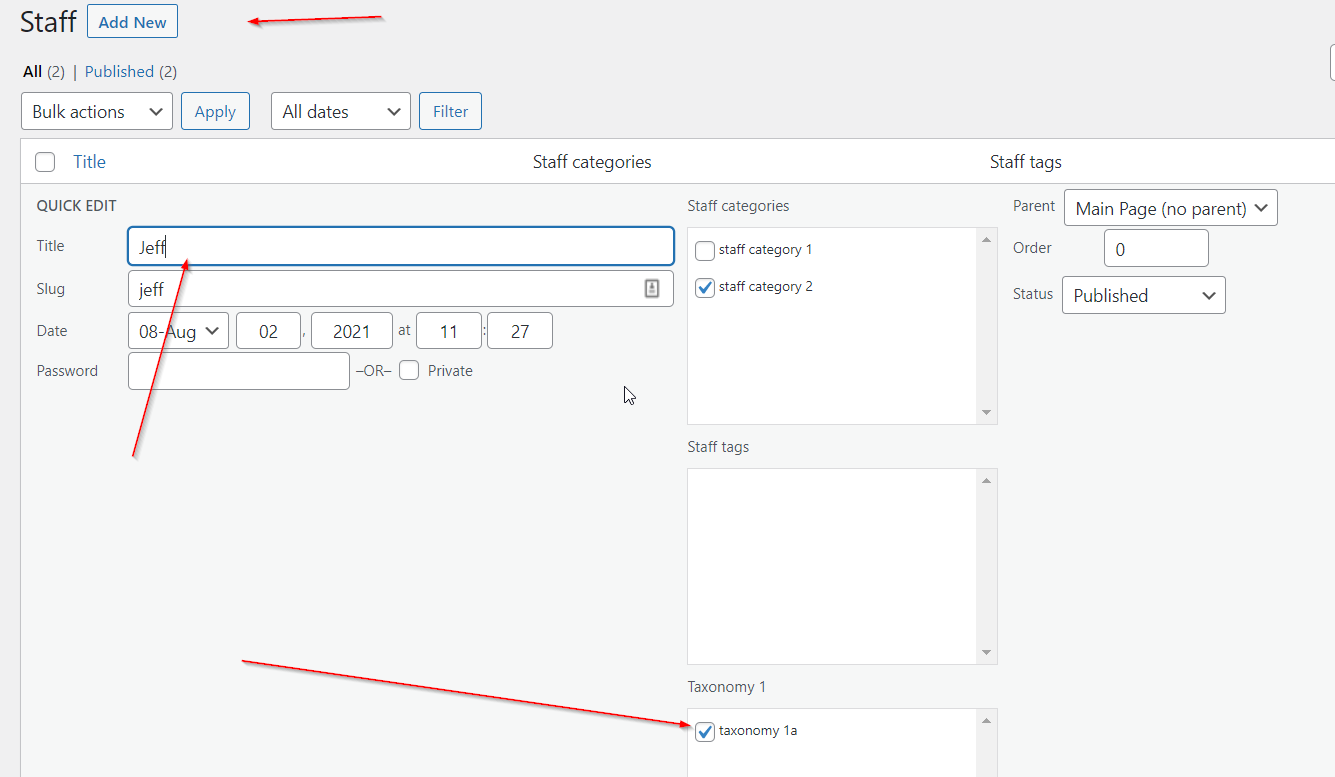Show the Published staff filter
The height and width of the screenshot is (777, 1335).
tap(119, 72)
